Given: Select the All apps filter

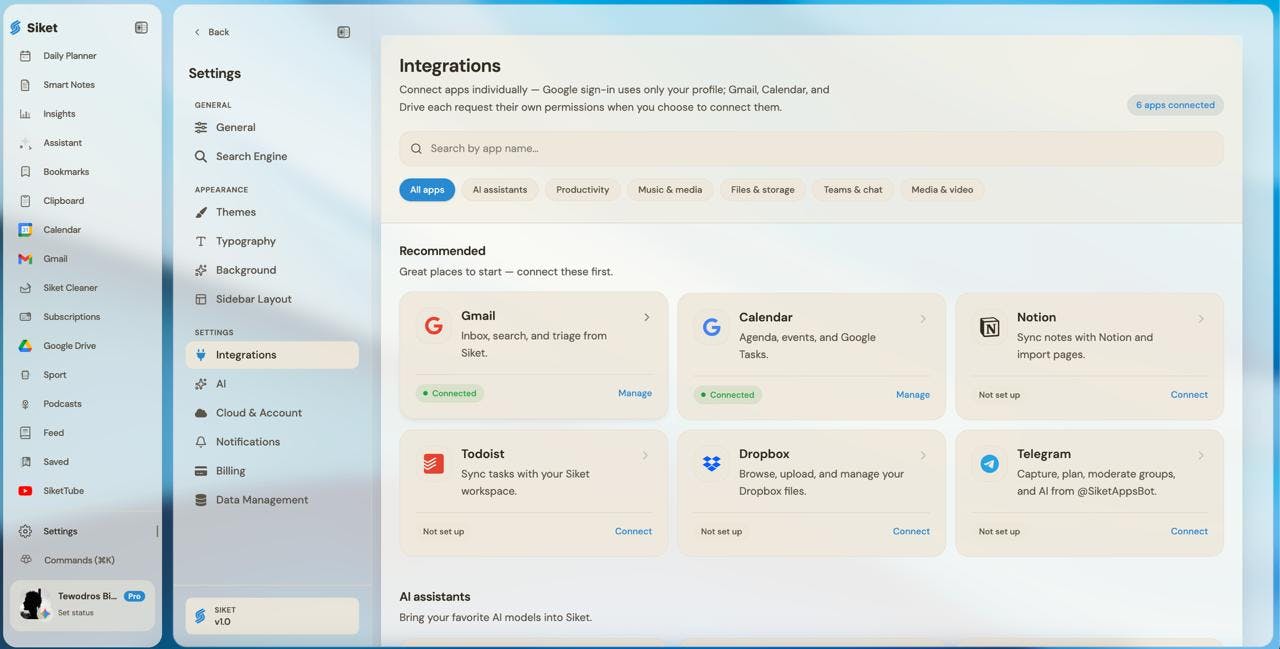Looking at the screenshot, I should click(427, 190).
